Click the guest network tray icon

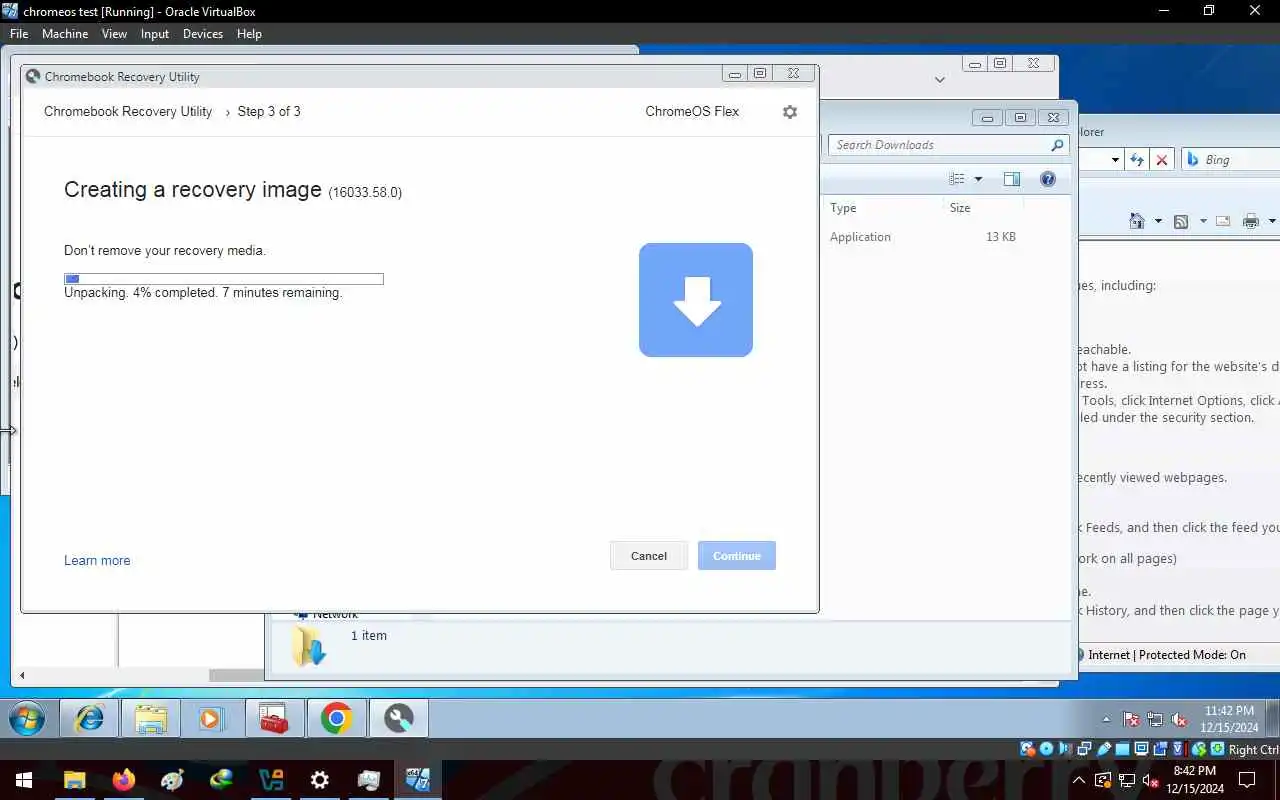pyautogui.click(x=1155, y=720)
